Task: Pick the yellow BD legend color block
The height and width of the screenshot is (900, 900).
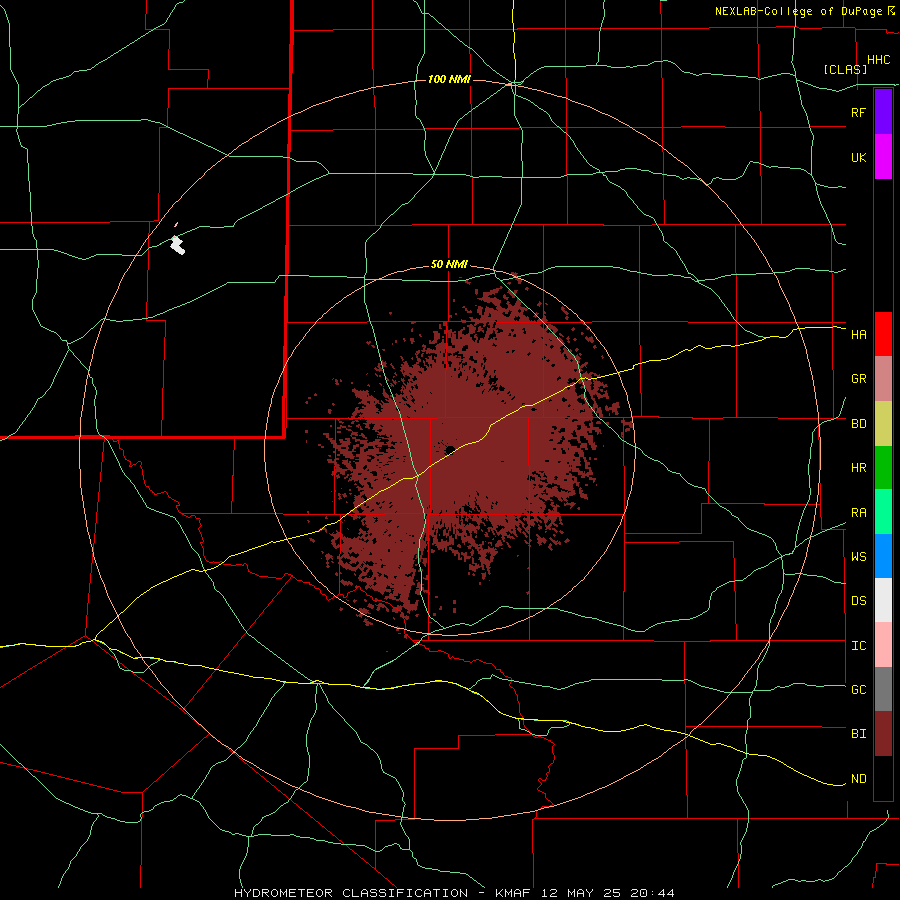Action: coord(883,424)
